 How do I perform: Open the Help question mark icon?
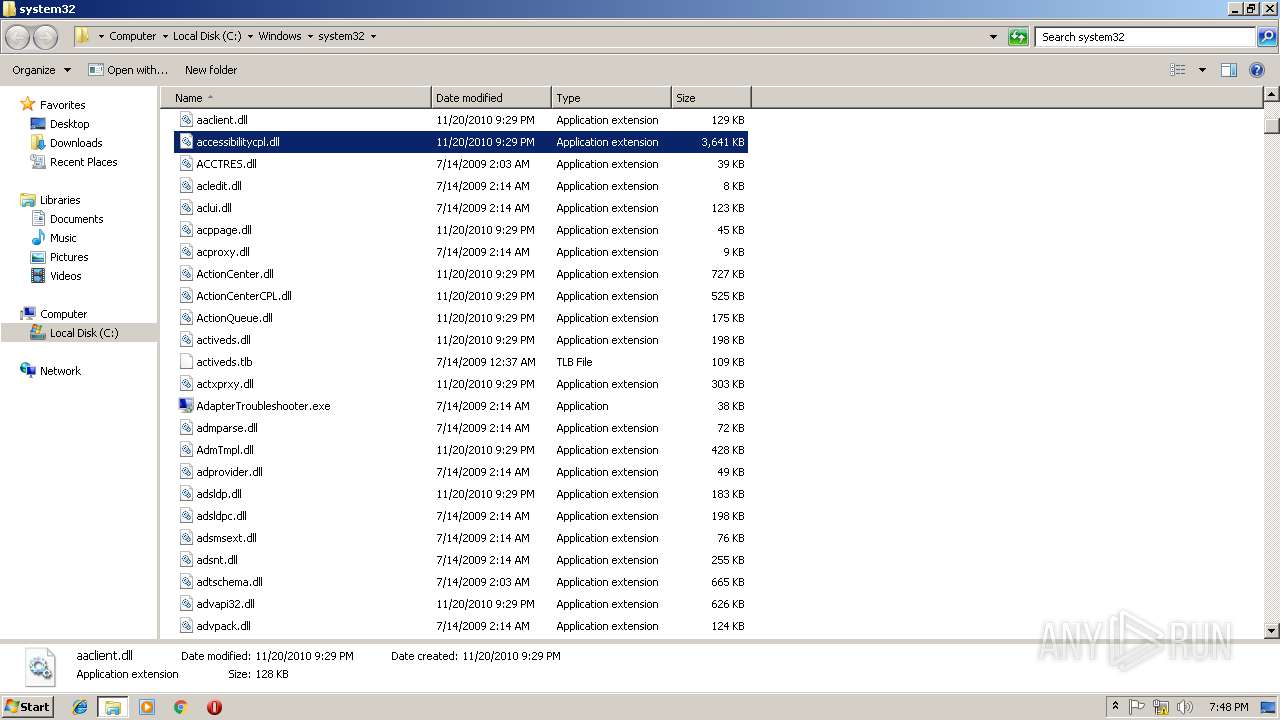tap(1257, 70)
